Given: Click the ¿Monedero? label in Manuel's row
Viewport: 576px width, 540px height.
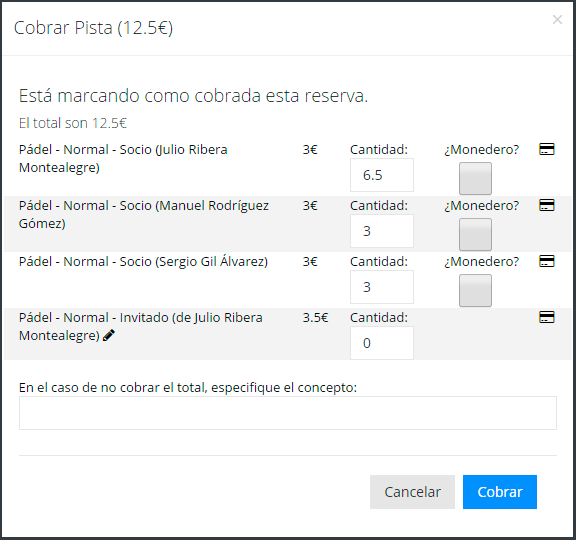Looking at the screenshot, I should [x=482, y=205].
